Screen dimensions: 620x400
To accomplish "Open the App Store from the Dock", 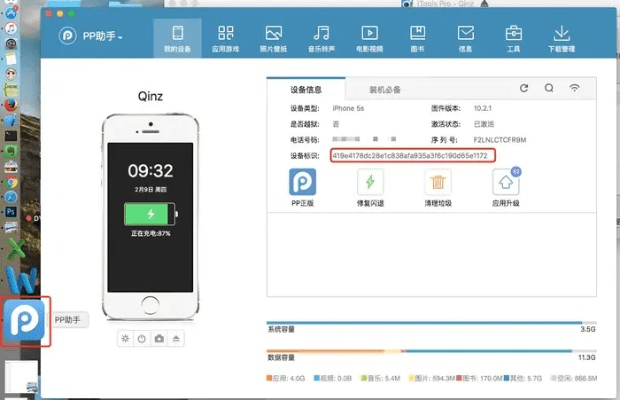I will (x=11, y=13).
